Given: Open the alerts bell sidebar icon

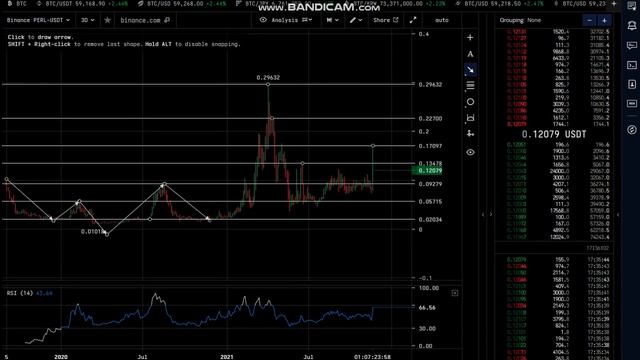Looking at the screenshot, I should [631, 26].
